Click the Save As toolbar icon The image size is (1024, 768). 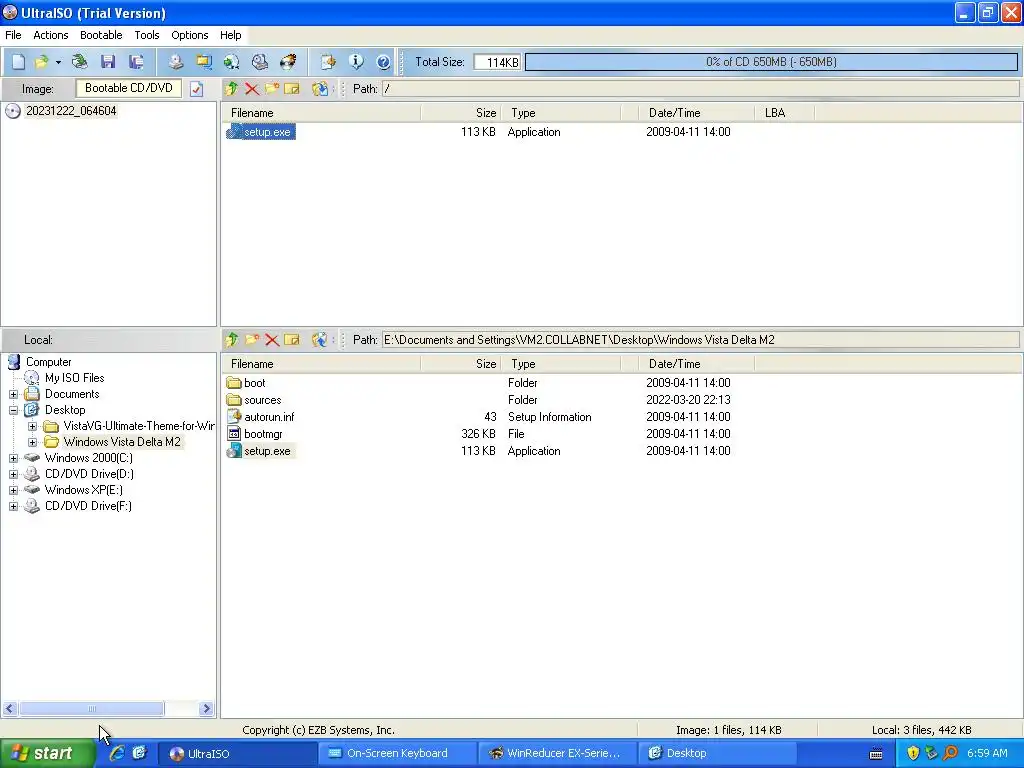click(x=136, y=62)
